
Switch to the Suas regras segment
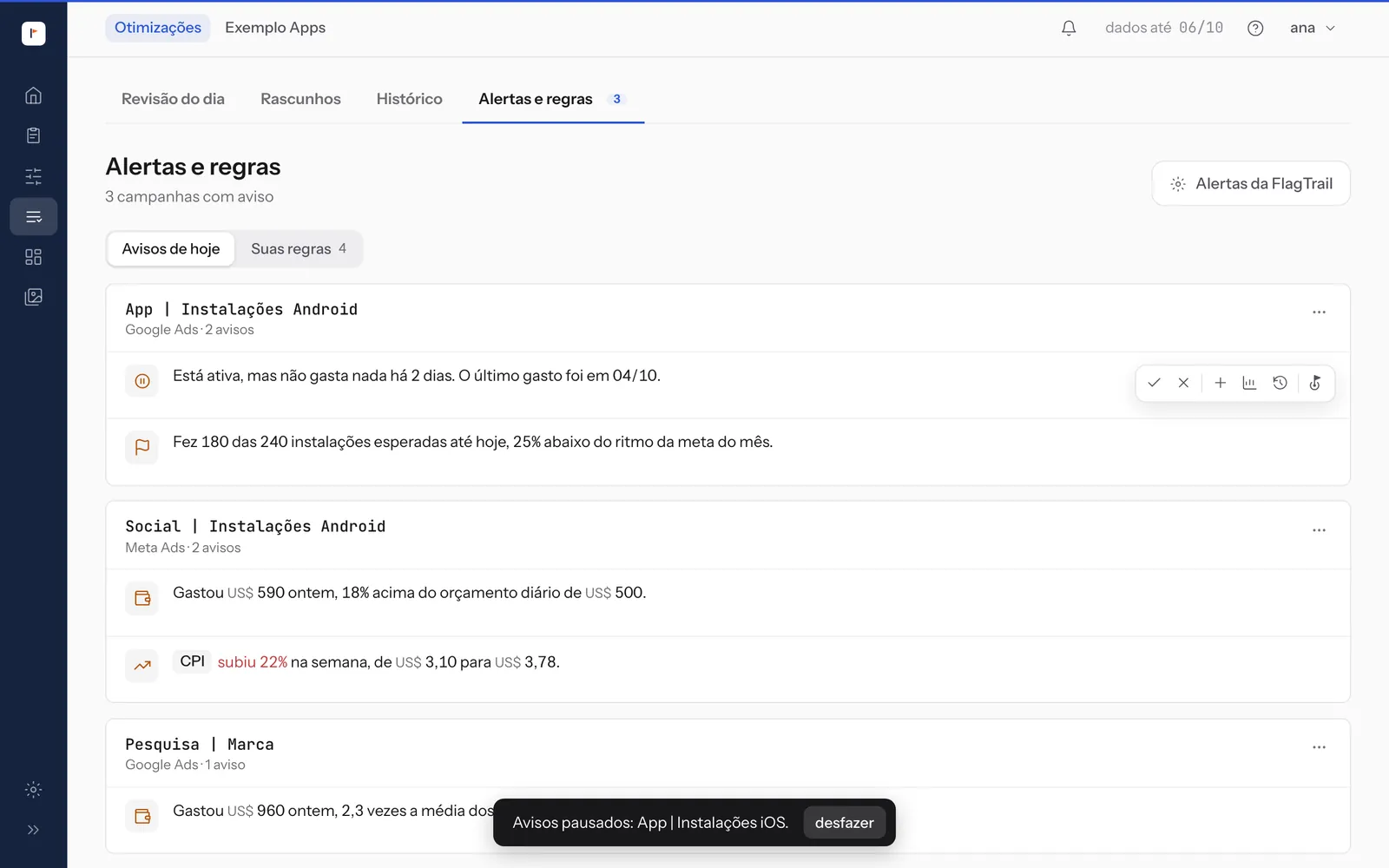tap(299, 249)
